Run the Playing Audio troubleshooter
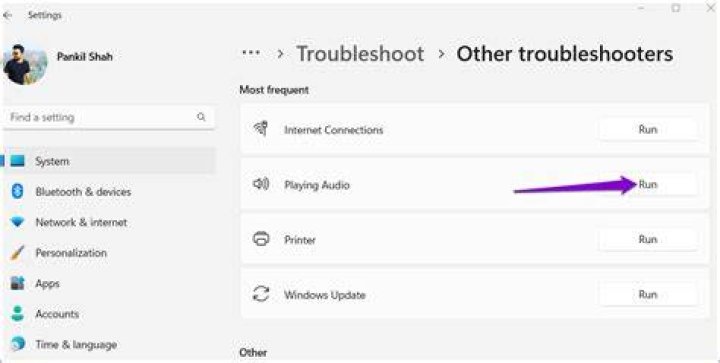720x363 pixels. point(648,184)
